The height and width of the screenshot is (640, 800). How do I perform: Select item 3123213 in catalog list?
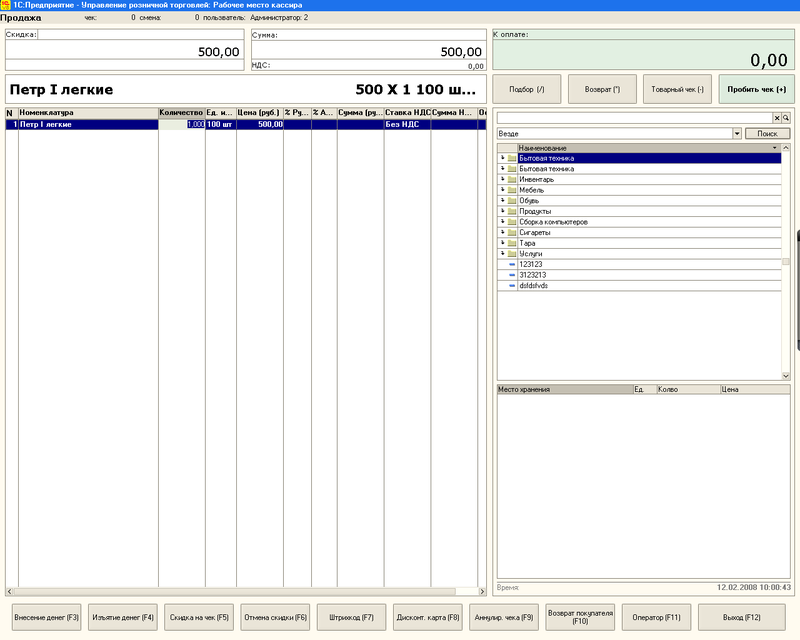tap(639, 275)
